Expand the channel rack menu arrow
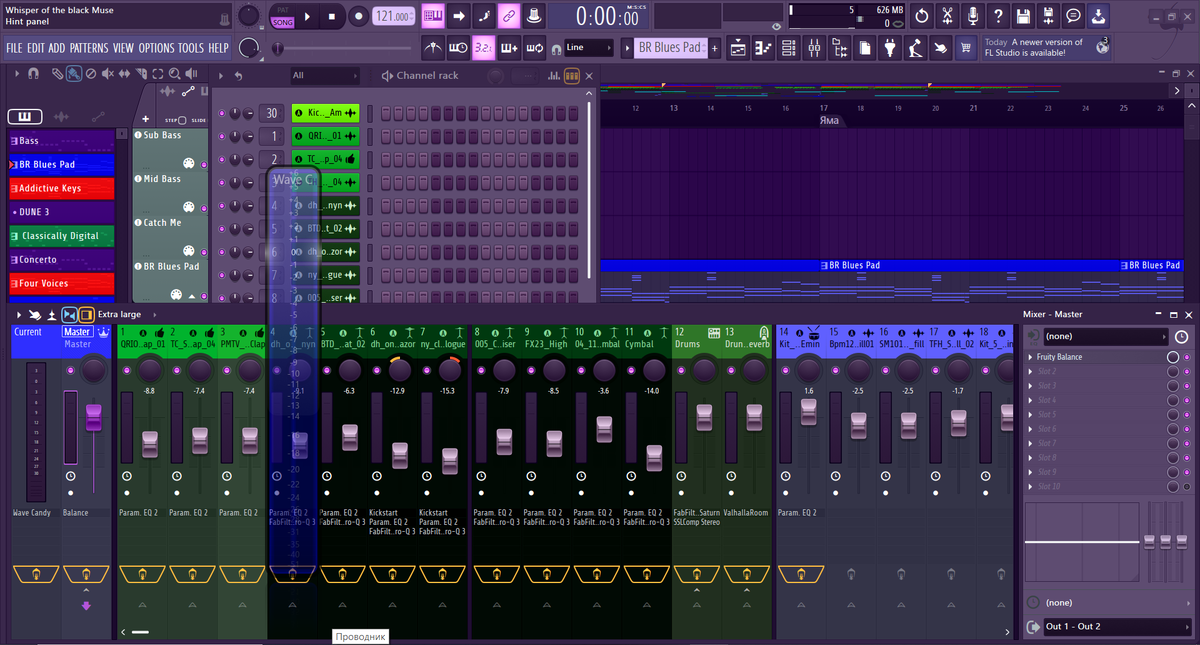This screenshot has height=645, width=1200. (x=220, y=75)
